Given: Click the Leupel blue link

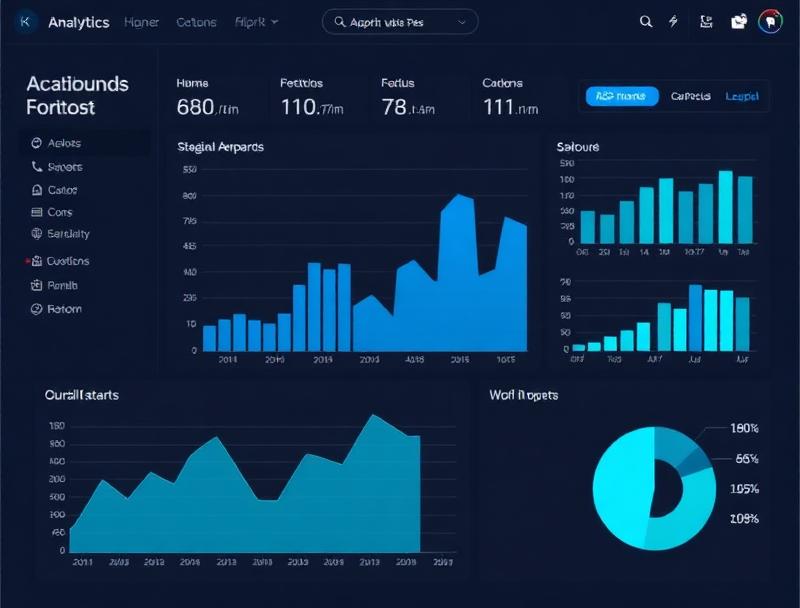Looking at the screenshot, I should (742, 96).
